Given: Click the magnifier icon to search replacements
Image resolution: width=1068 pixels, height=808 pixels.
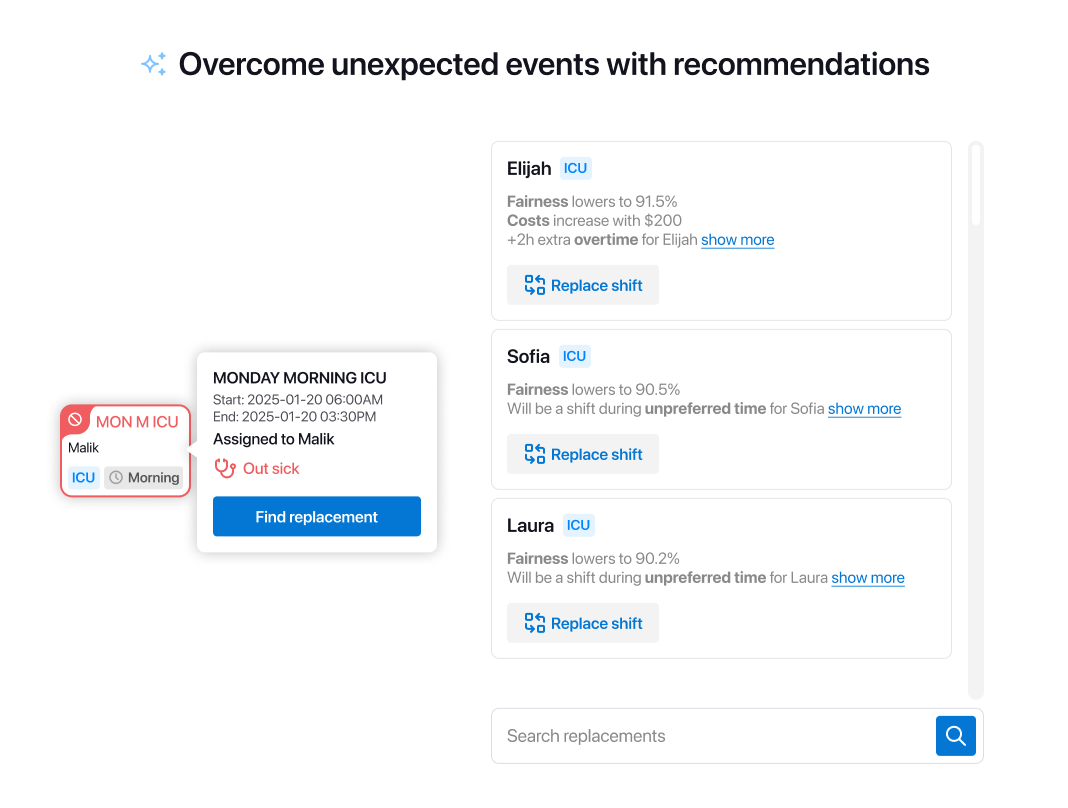Looking at the screenshot, I should [x=955, y=735].
